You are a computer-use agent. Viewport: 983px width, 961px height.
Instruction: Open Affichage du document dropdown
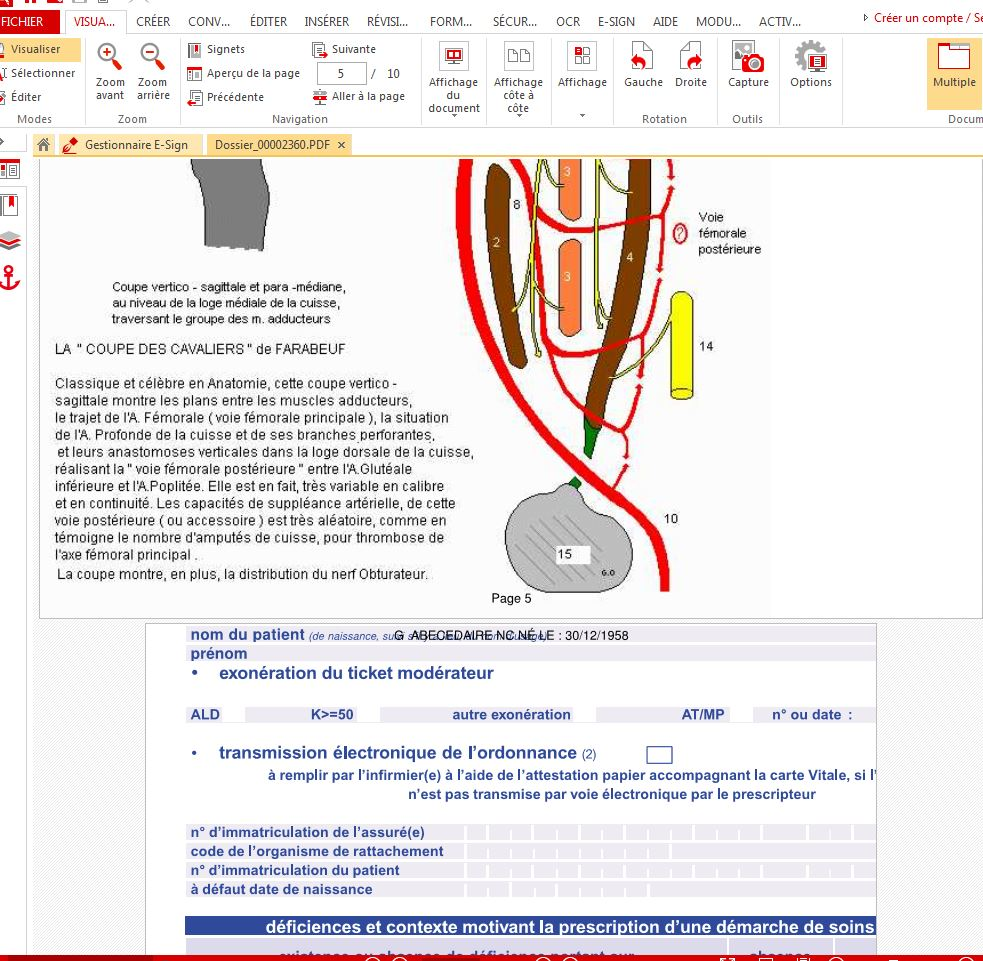tap(453, 78)
